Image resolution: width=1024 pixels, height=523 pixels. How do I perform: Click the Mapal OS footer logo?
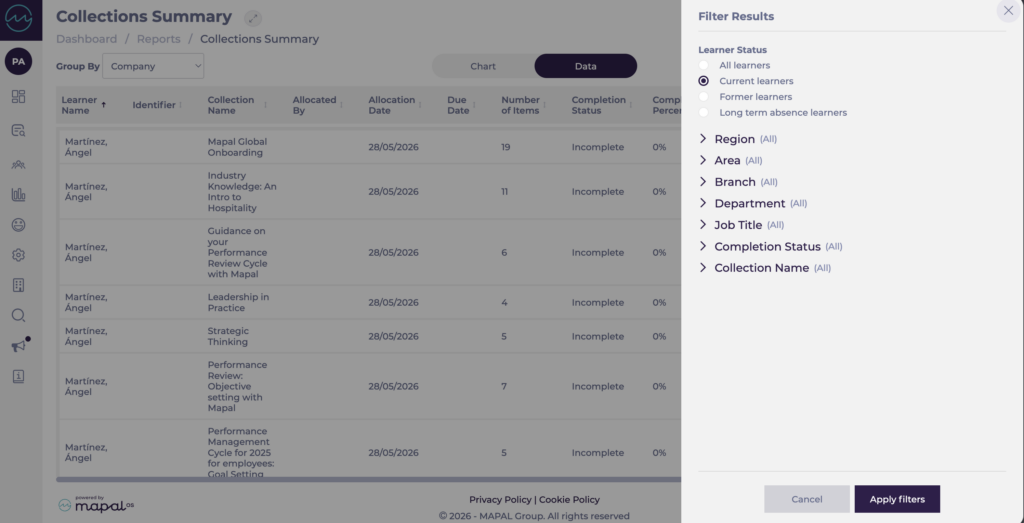[x=96, y=504]
